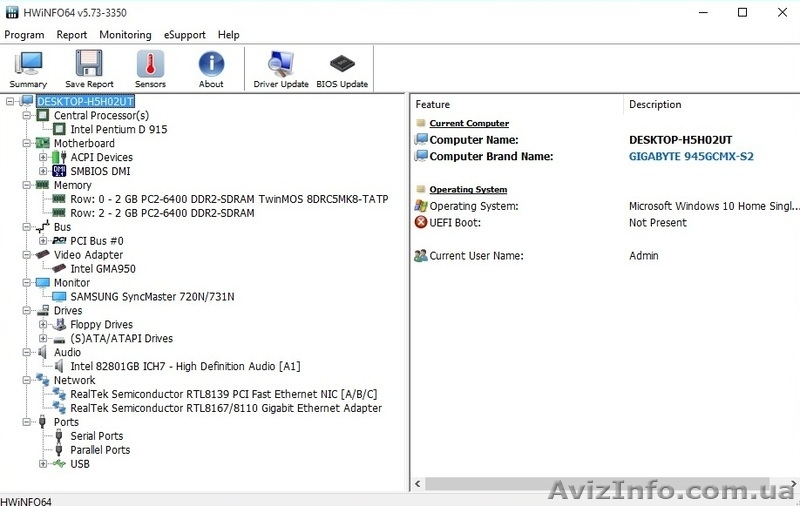
Task: Click the horizontal scrollbar left arrow
Action: pos(418,484)
